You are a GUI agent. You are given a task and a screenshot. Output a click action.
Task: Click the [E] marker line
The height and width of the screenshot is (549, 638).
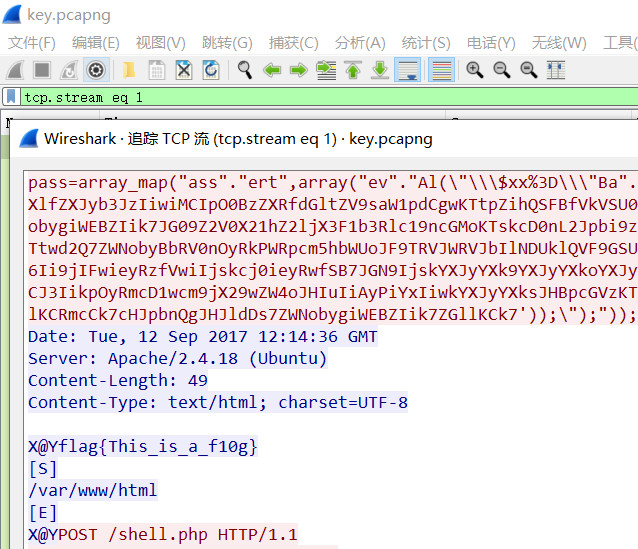coord(42,512)
